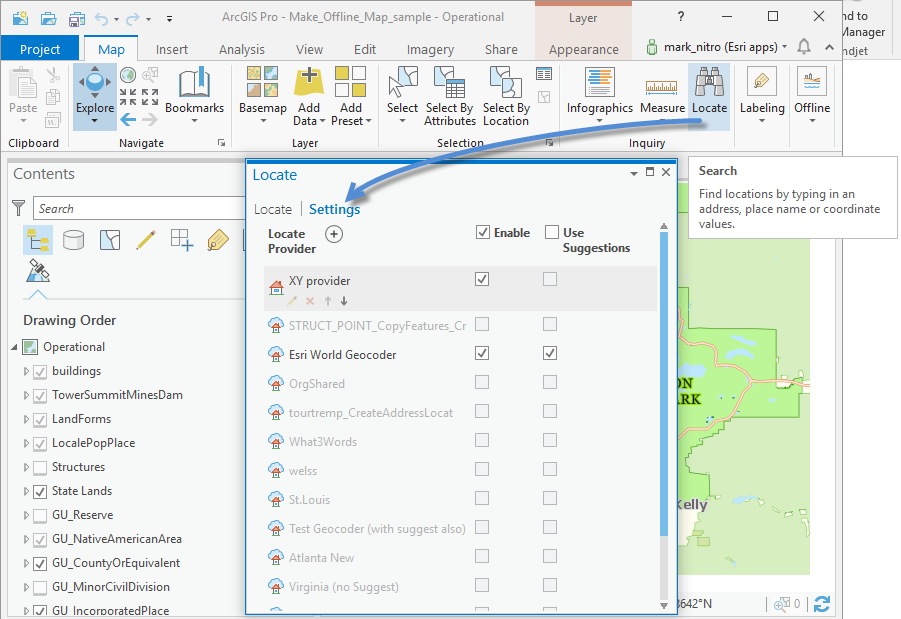
Task: Select the OrgShared locator row
Action: pyautogui.click(x=317, y=384)
